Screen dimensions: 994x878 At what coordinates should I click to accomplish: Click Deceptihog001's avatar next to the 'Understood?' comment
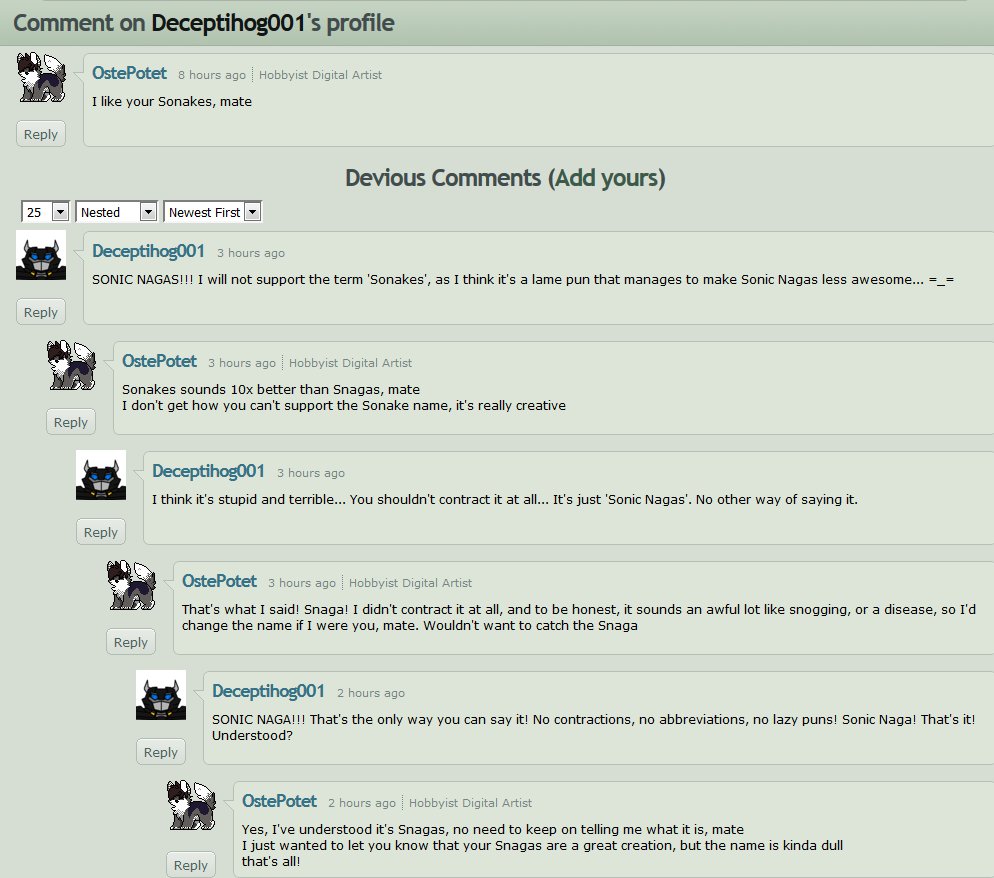coord(161,695)
